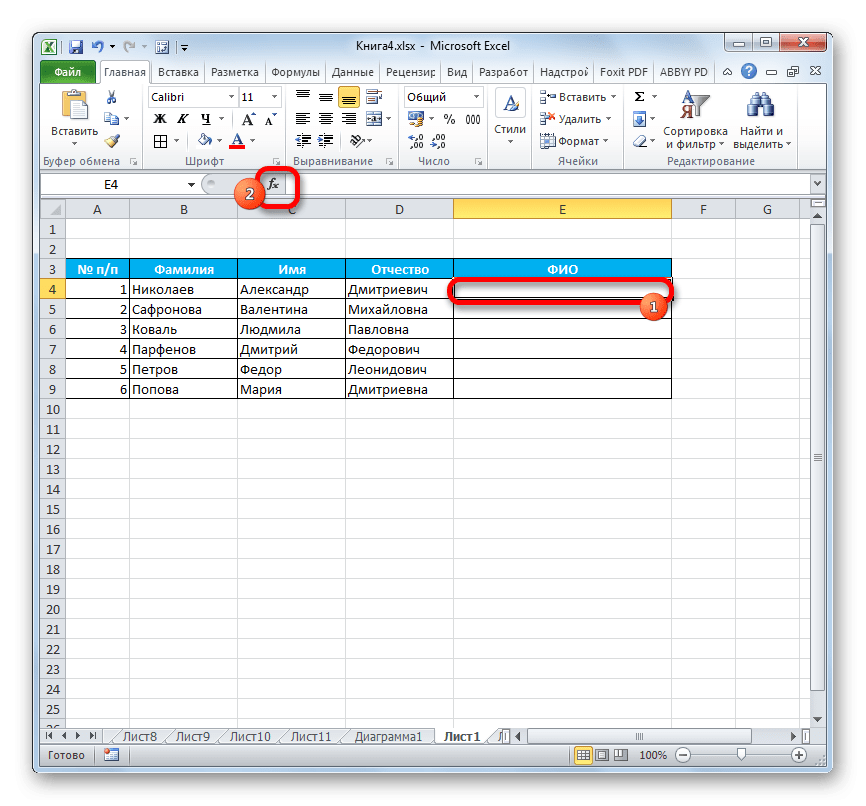This screenshot has height=806, width=866.
Task: Click zoom in plus button
Action: [799, 755]
